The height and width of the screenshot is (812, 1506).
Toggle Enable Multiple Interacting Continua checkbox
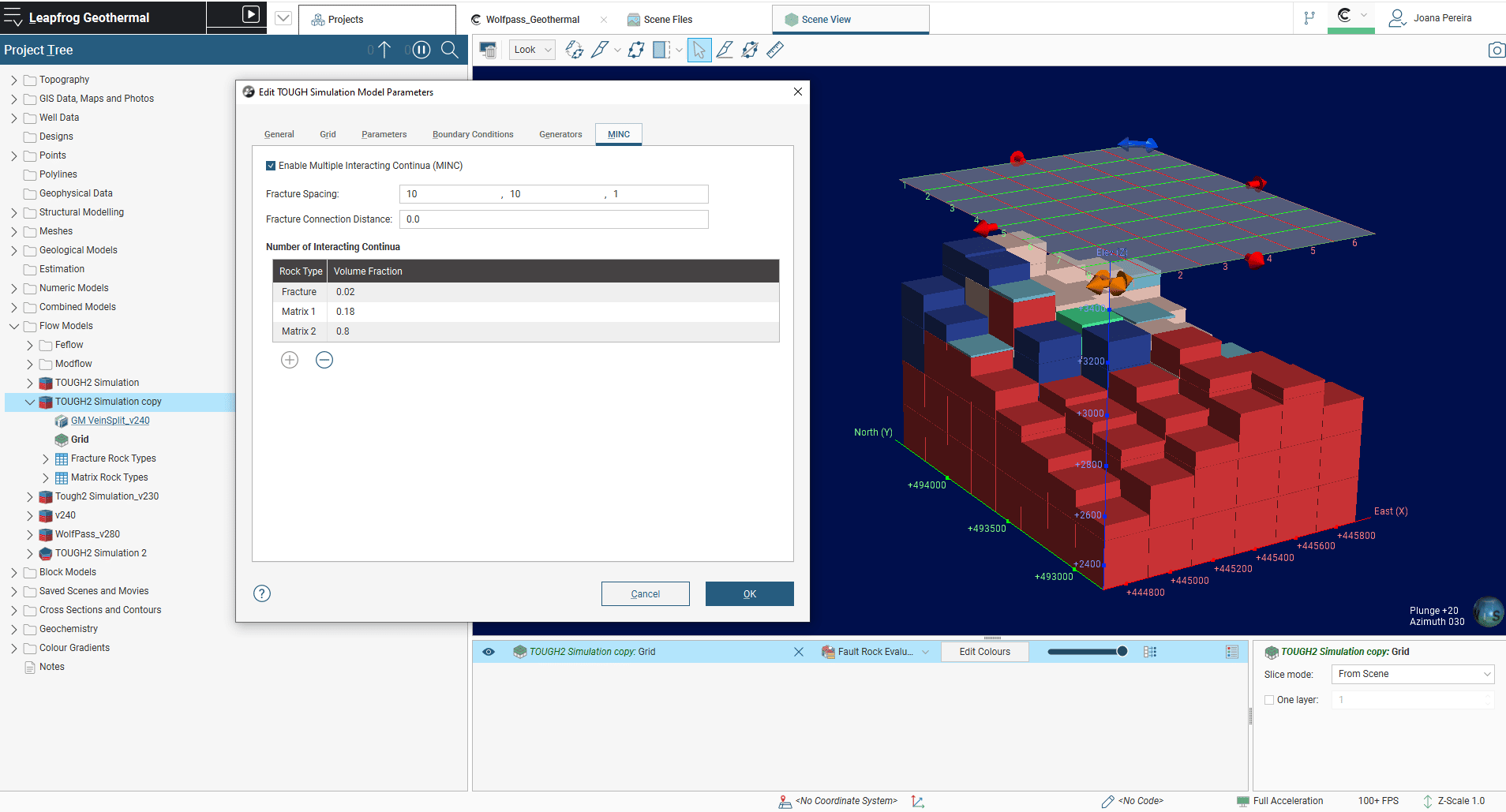pyautogui.click(x=271, y=166)
